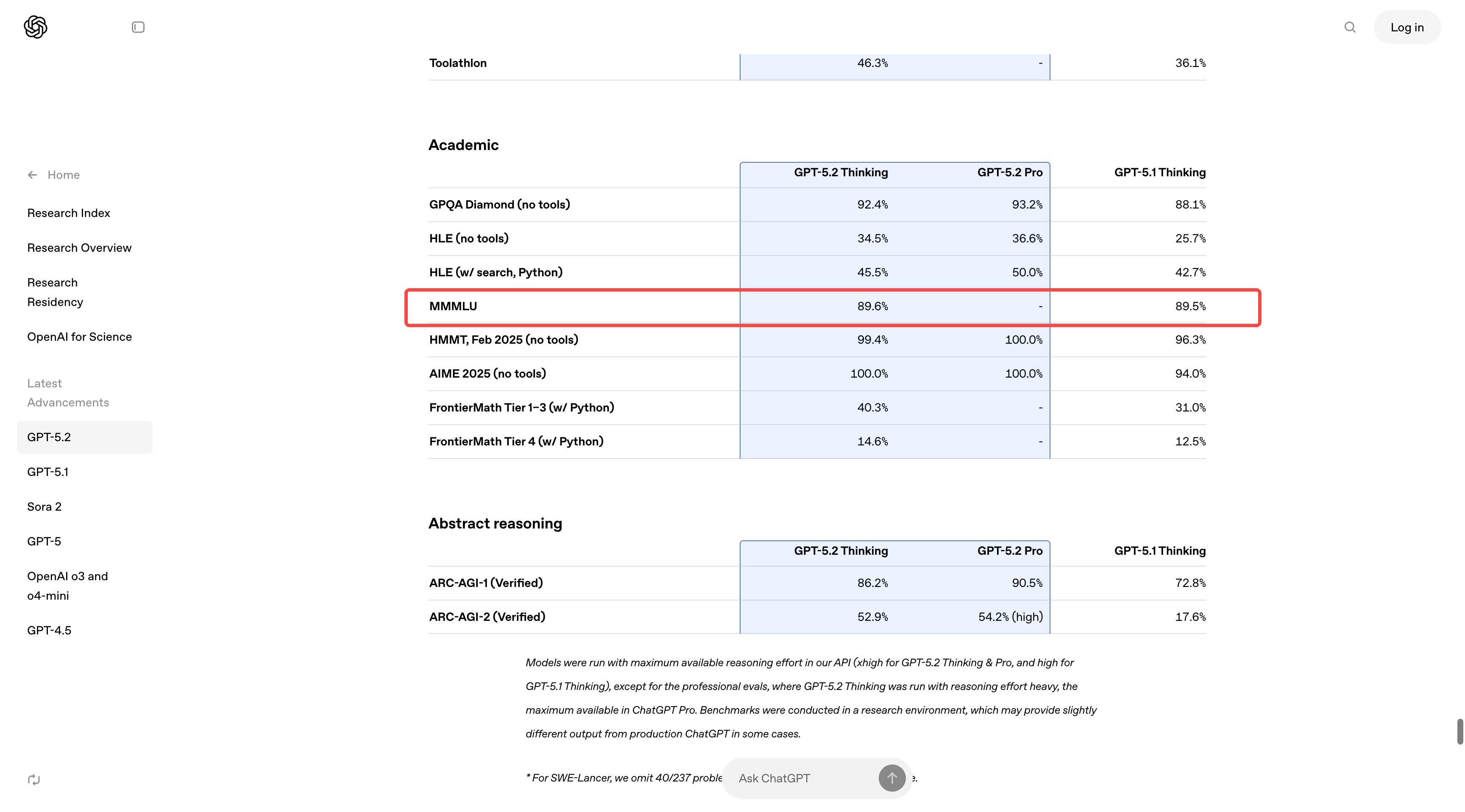Click the page vertical scrollbar thumb
The height and width of the screenshot is (812, 1465).
click(x=1459, y=731)
